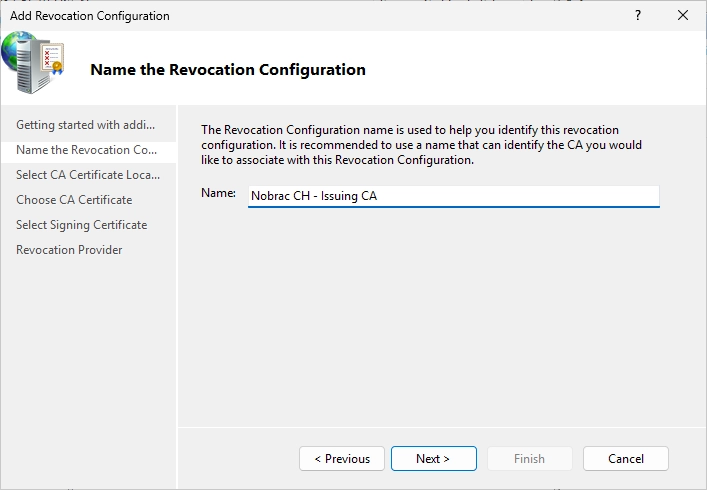707x490 pixels.
Task: Click the revocation configuration description paragraph
Action: [421, 145]
